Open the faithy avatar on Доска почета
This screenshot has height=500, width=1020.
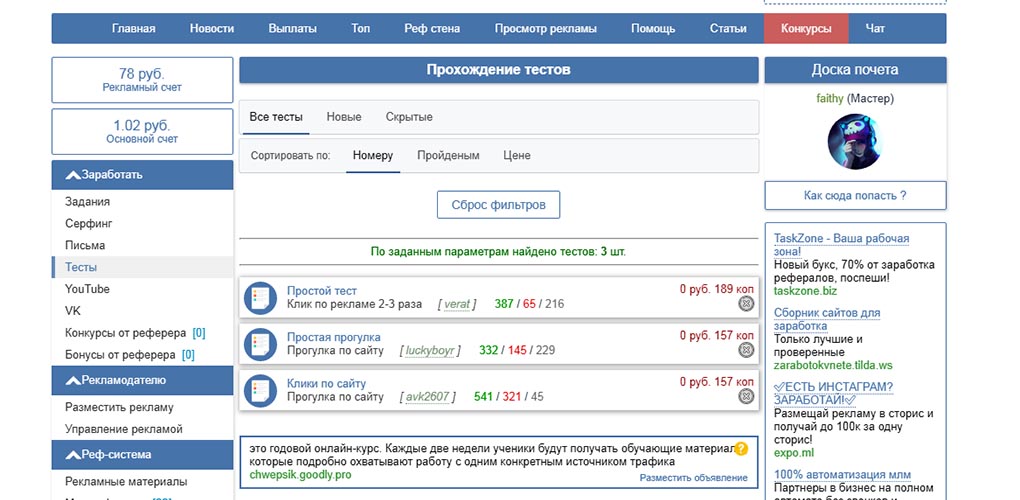point(855,142)
